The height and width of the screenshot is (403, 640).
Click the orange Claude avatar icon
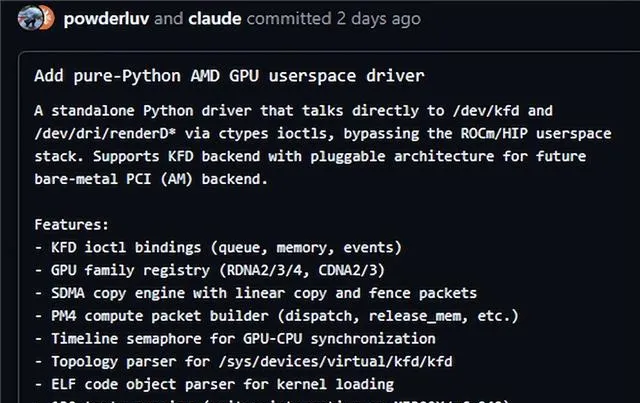pyautogui.click(x=48, y=18)
